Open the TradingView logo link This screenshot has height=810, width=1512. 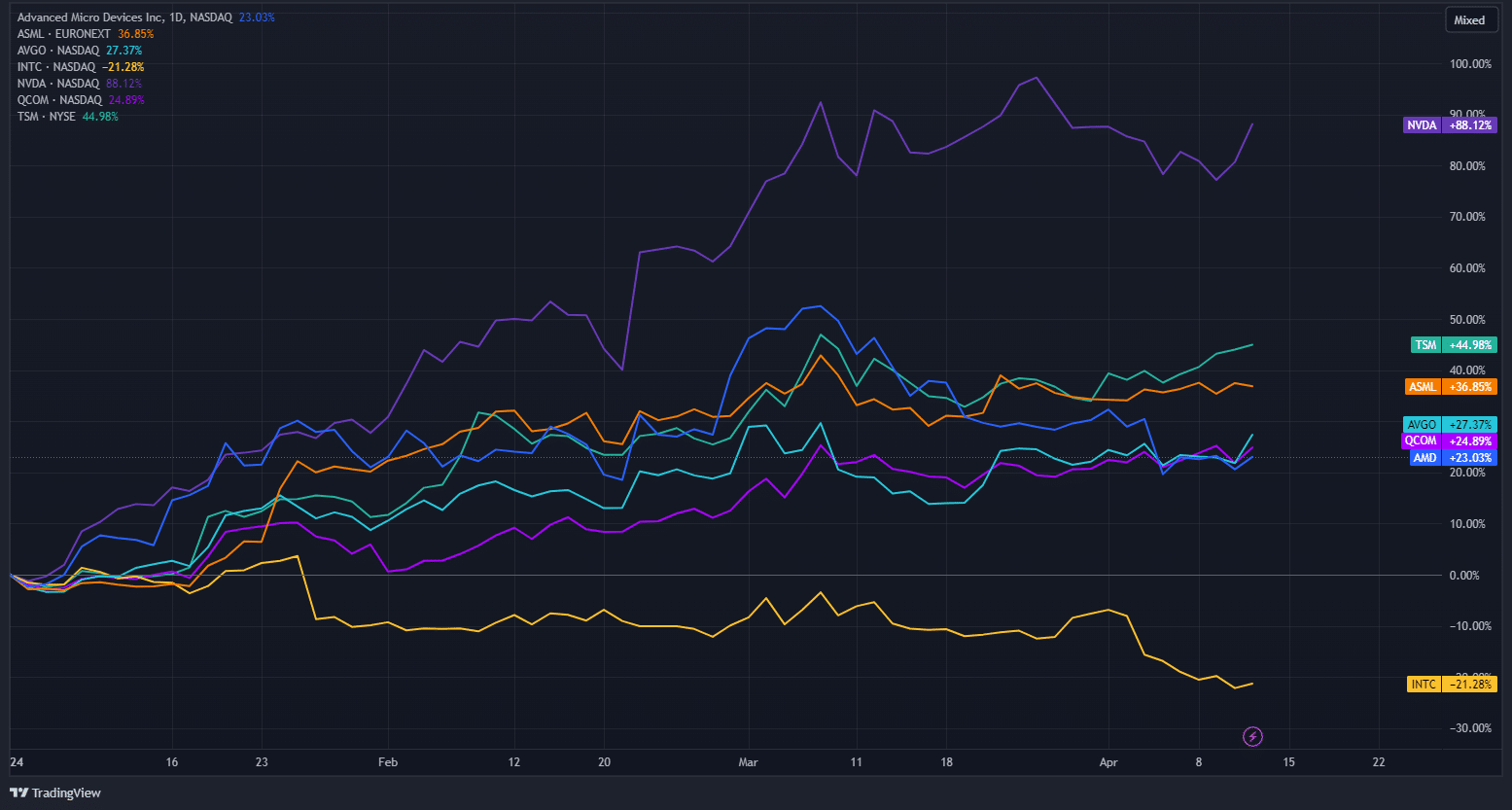coord(55,792)
